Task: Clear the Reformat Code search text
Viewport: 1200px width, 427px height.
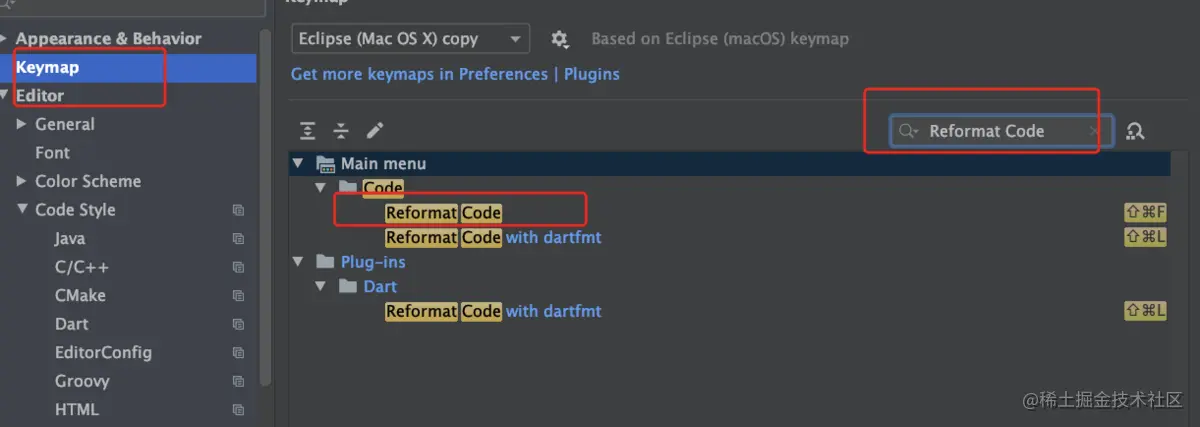Action: (x=1094, y=131)
